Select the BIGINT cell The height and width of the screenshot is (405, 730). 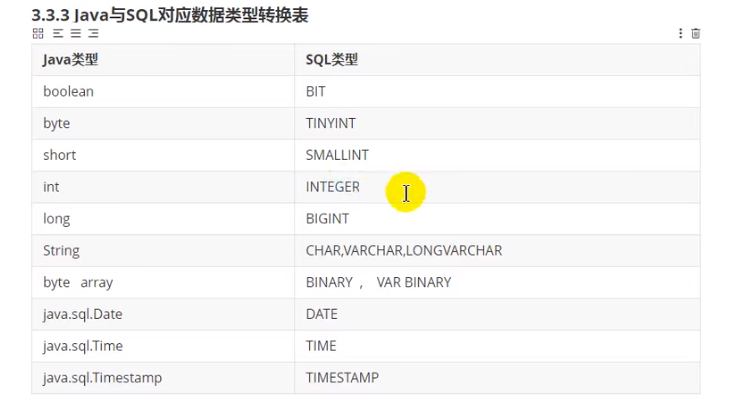pos(497,219)
